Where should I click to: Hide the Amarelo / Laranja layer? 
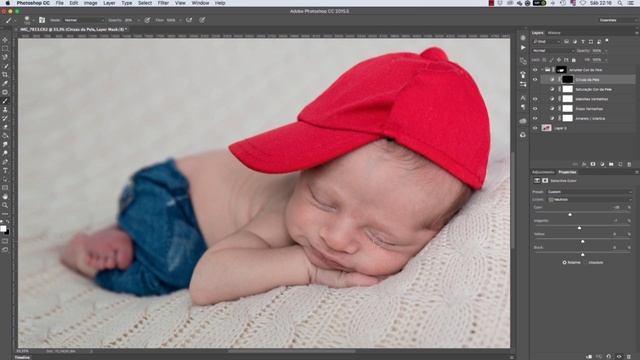pyautogui.click(x=535, y=118)
